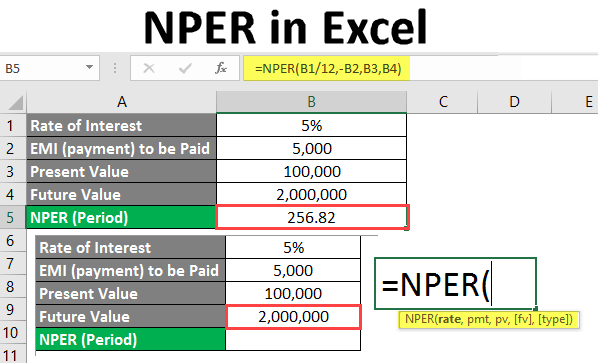Click cell A4 'Future Value'
The height and width of the screenshot is (363, 598).
pos(121,194)
